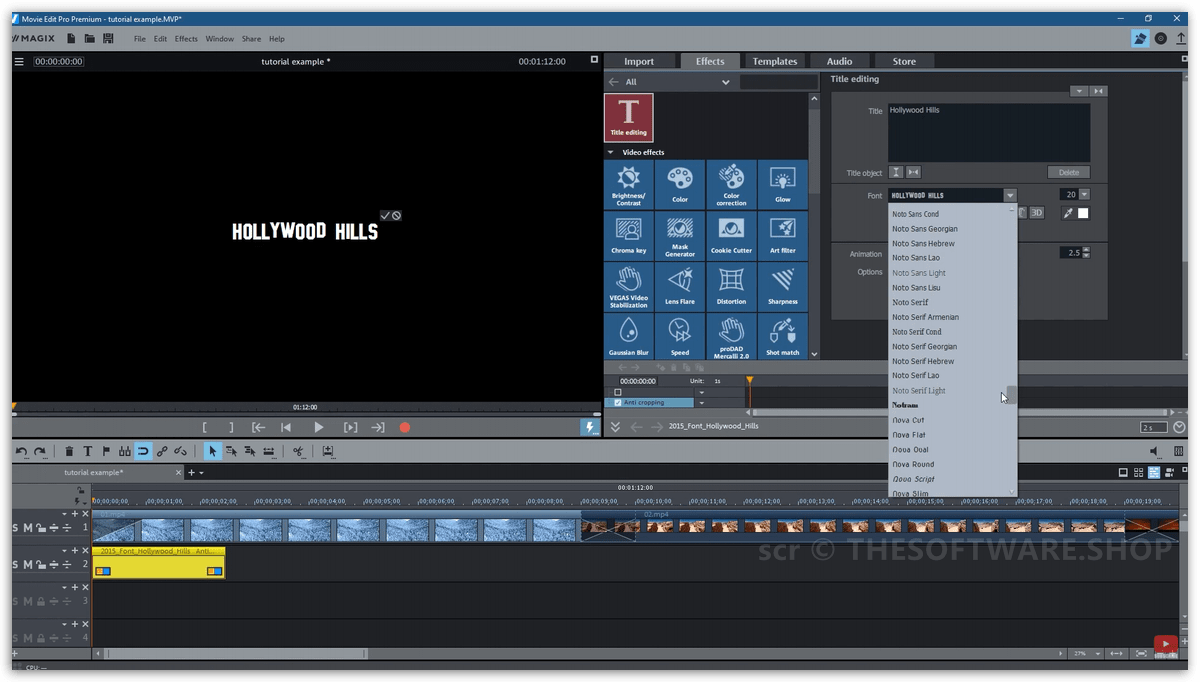This screenshot has width=1200, height=682.
Task: Select the Lens Flare effect
Action: point(680,287)
